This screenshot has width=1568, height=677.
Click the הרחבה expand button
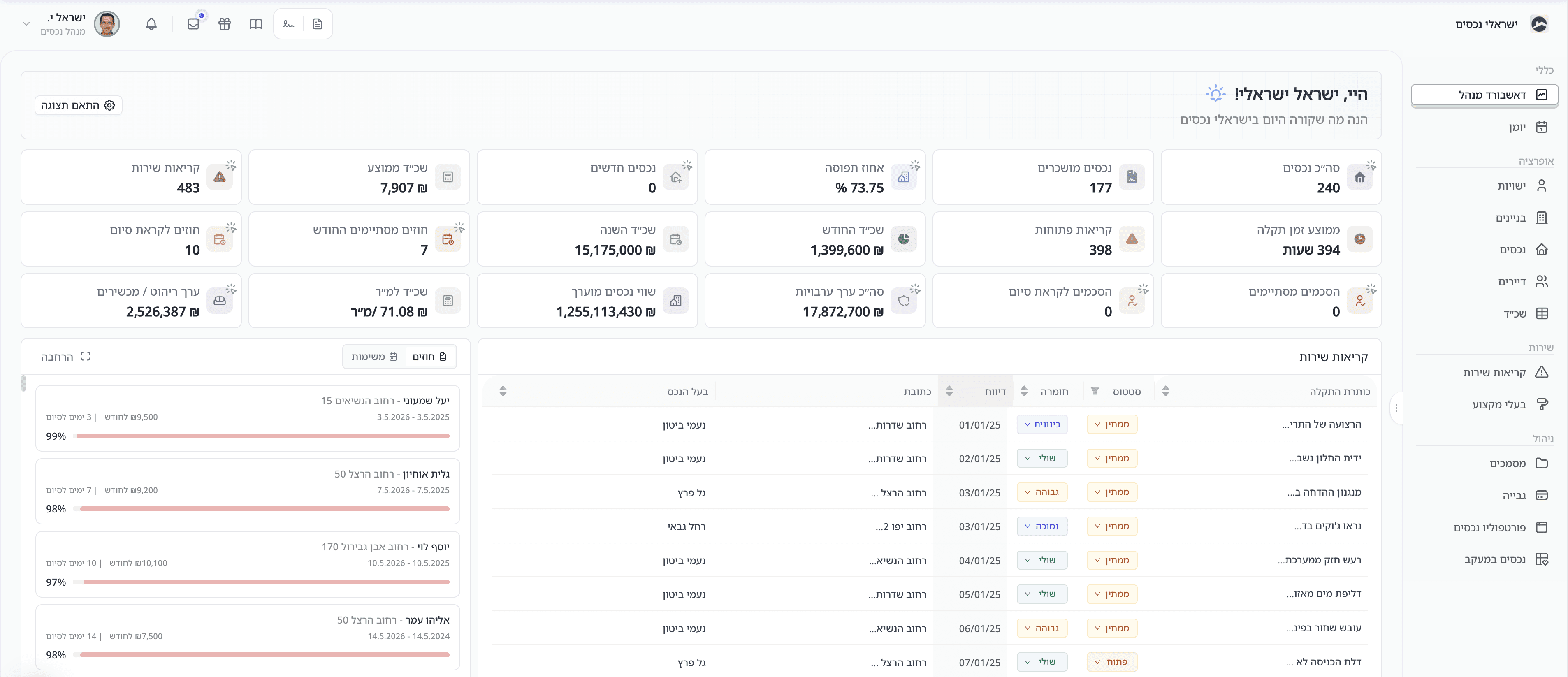pyautogui.click(x=66, y=357)
